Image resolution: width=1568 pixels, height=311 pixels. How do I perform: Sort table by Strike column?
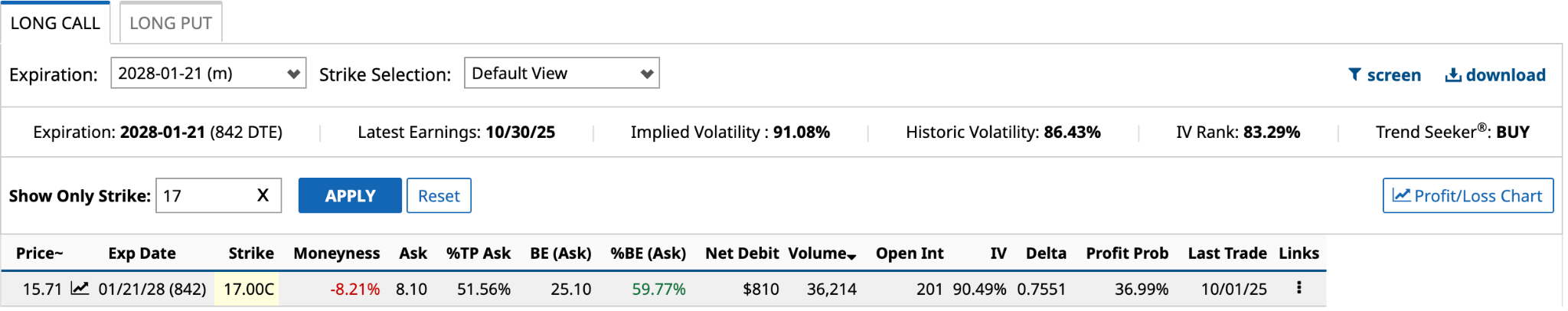tap(251, 254)
